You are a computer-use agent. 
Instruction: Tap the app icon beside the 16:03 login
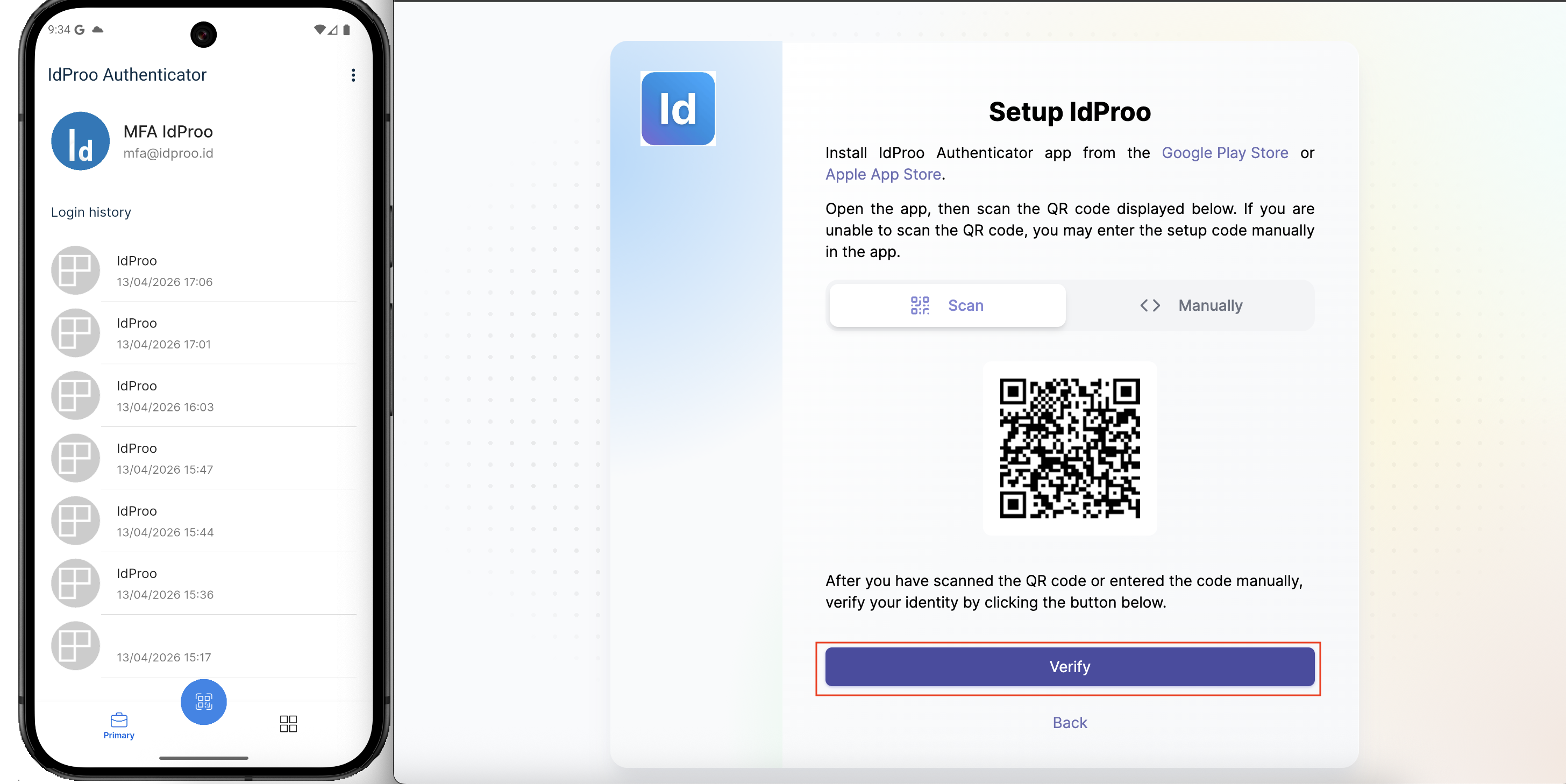click(75, 396)
